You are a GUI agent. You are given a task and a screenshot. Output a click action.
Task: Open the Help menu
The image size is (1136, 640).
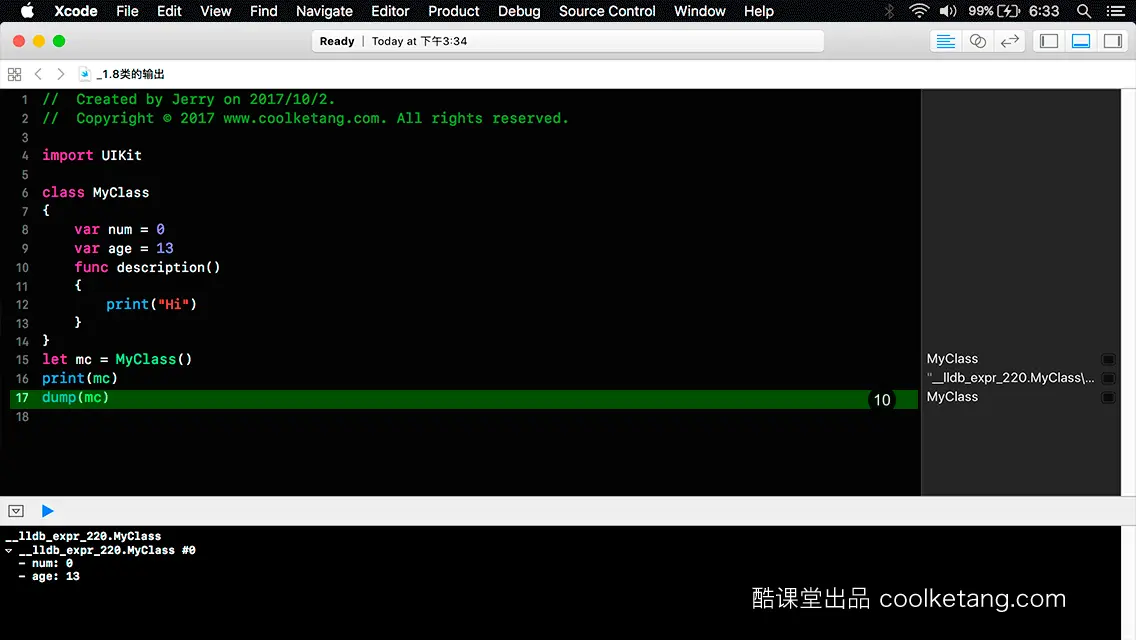click(x=759, y=11)
